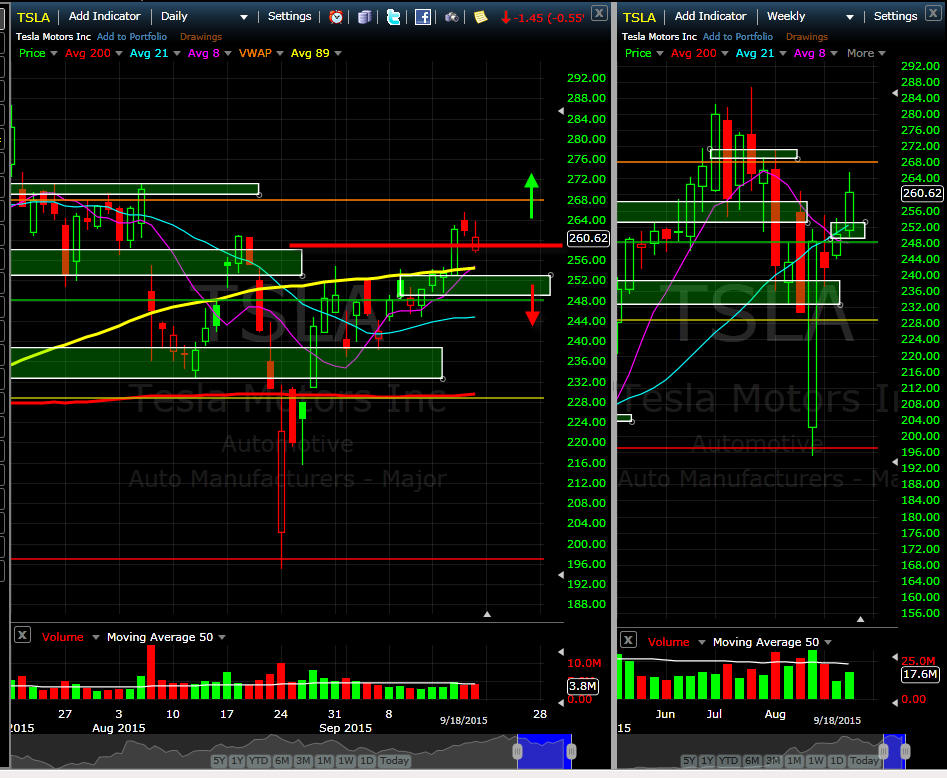Click the Weekly price axis upper scale arrow
This screenshot has height=778, width=947.
coord(894,93)
